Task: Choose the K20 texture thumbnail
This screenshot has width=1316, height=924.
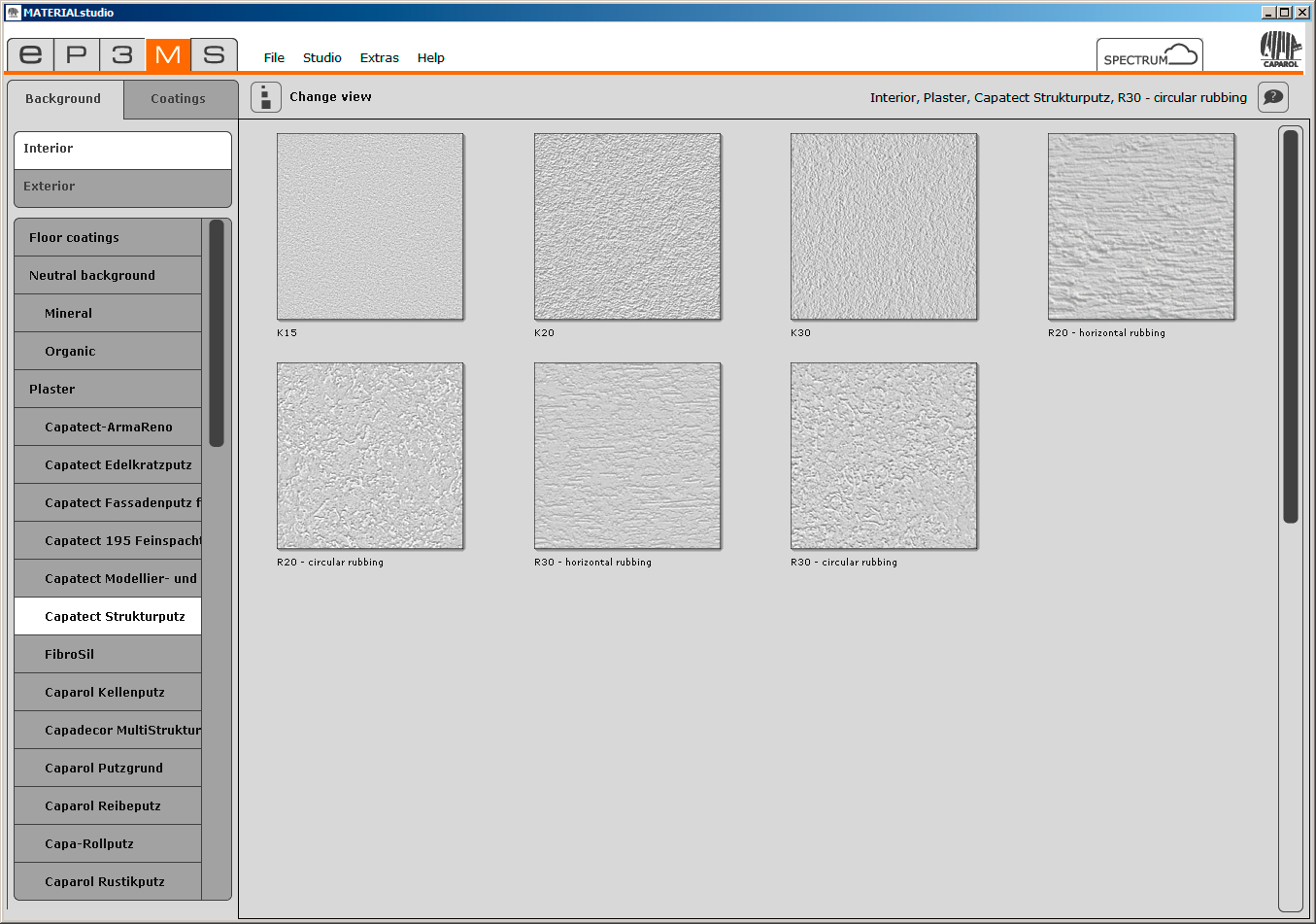Action: coord(627,226)
